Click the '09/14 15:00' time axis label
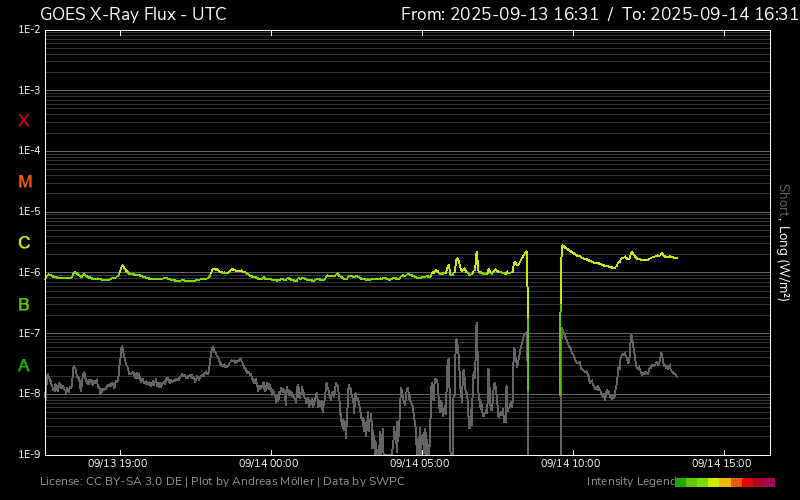This screenshot has height=500, width=800. point(722,463)
